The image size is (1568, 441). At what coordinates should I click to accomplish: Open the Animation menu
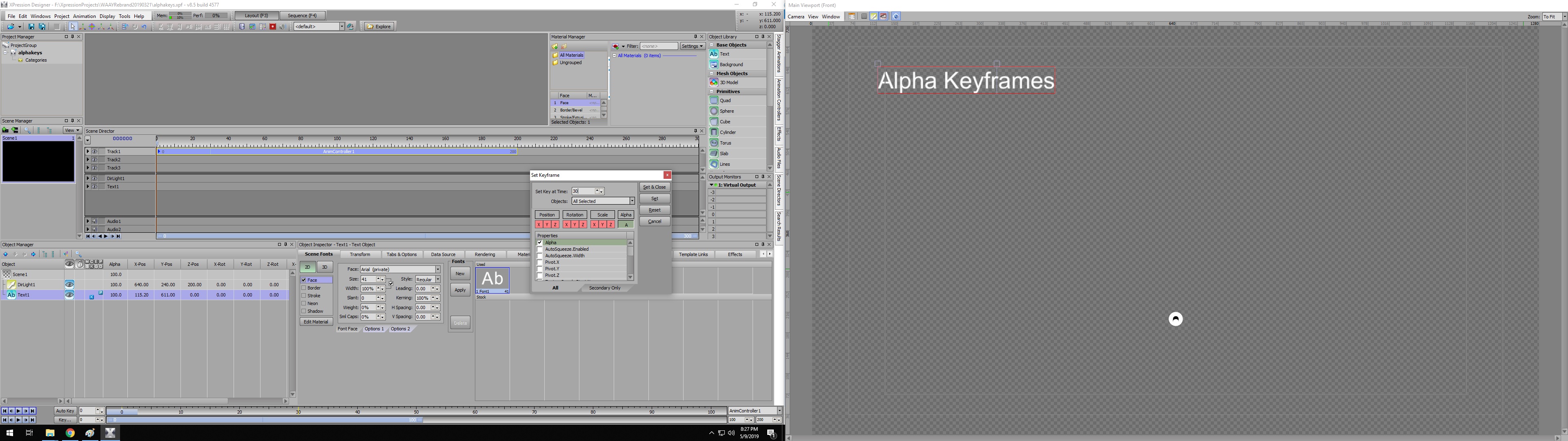(x=84, y=16)
